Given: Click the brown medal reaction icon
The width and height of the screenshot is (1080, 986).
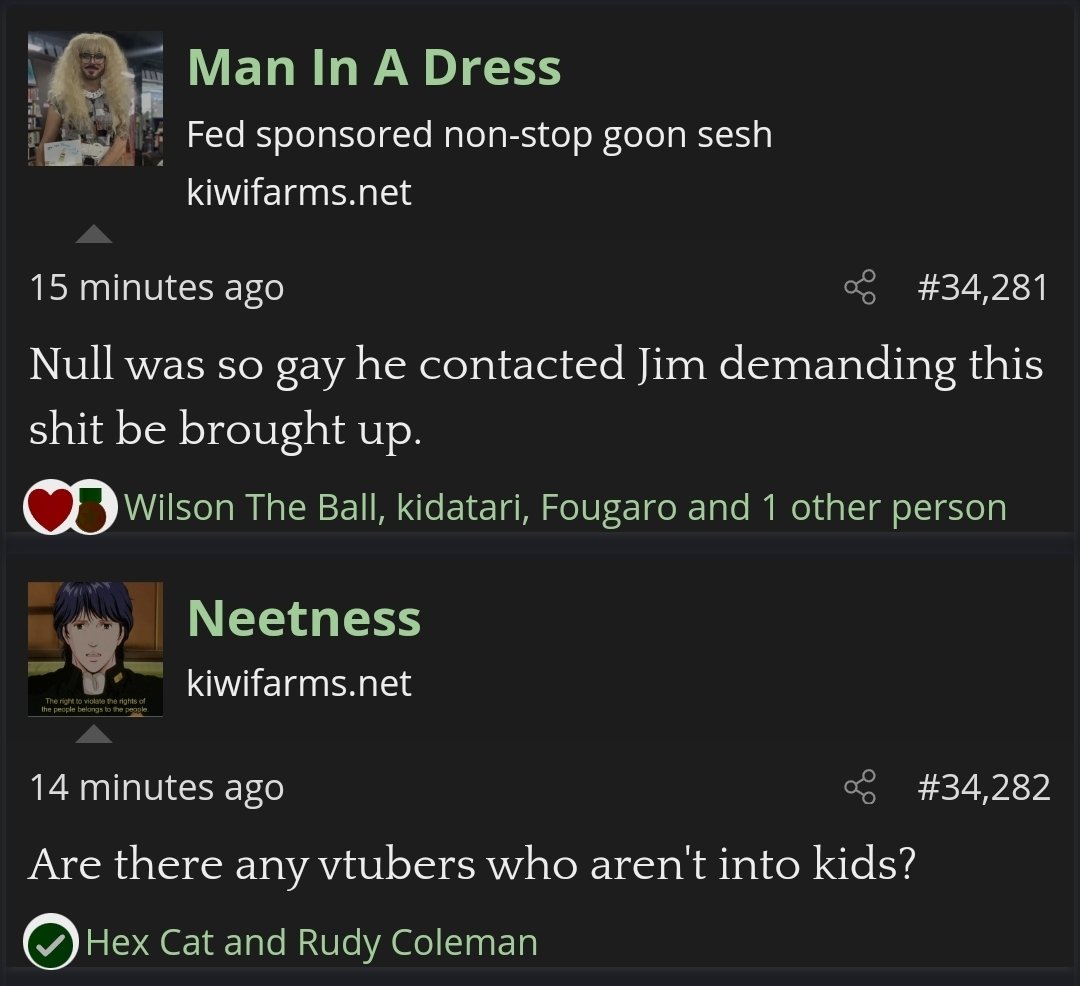Looking at the screenshot, I should click(92, 508).
